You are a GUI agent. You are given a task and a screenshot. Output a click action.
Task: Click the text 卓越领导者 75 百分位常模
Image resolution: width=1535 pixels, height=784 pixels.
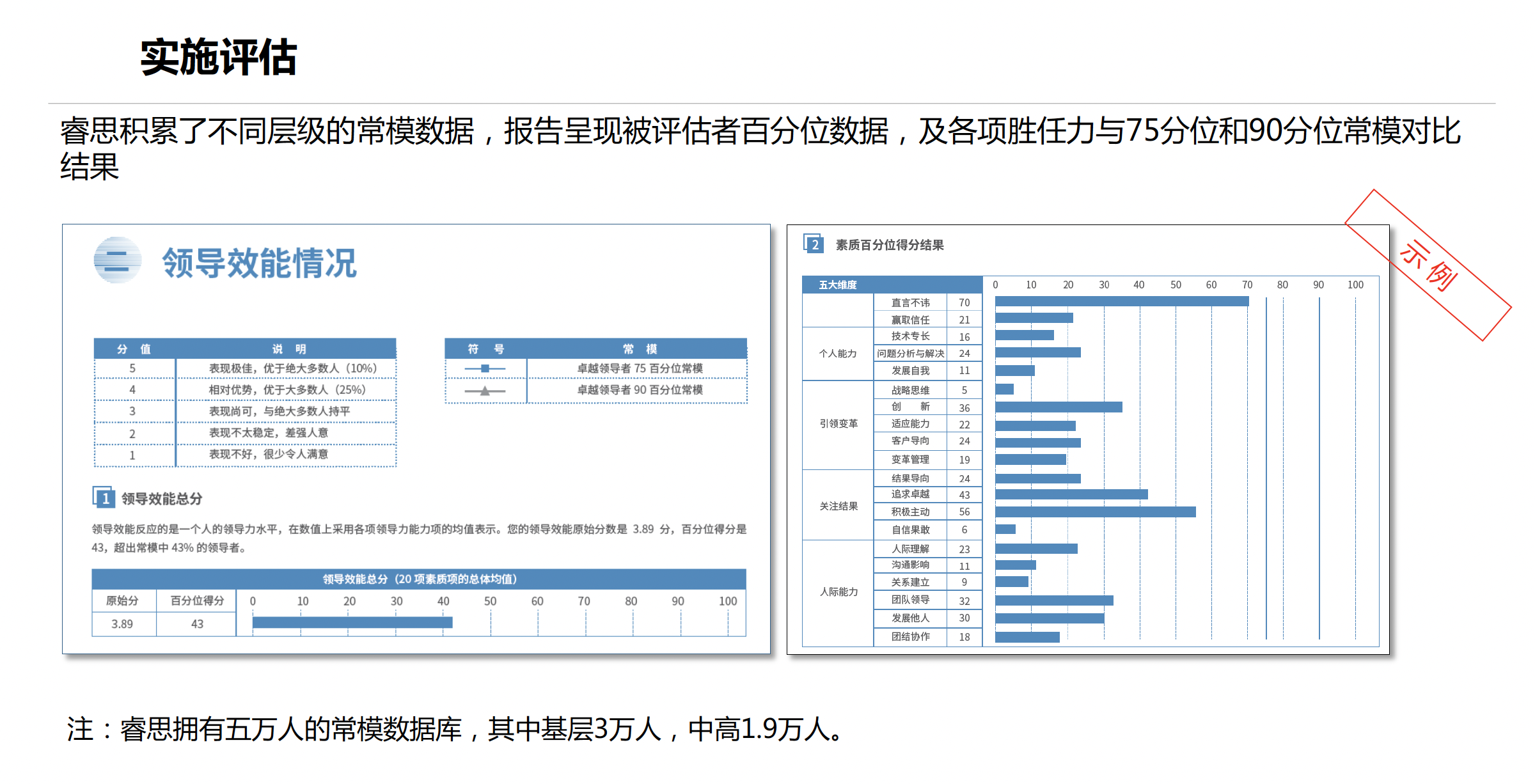click(x=640, y=368)
